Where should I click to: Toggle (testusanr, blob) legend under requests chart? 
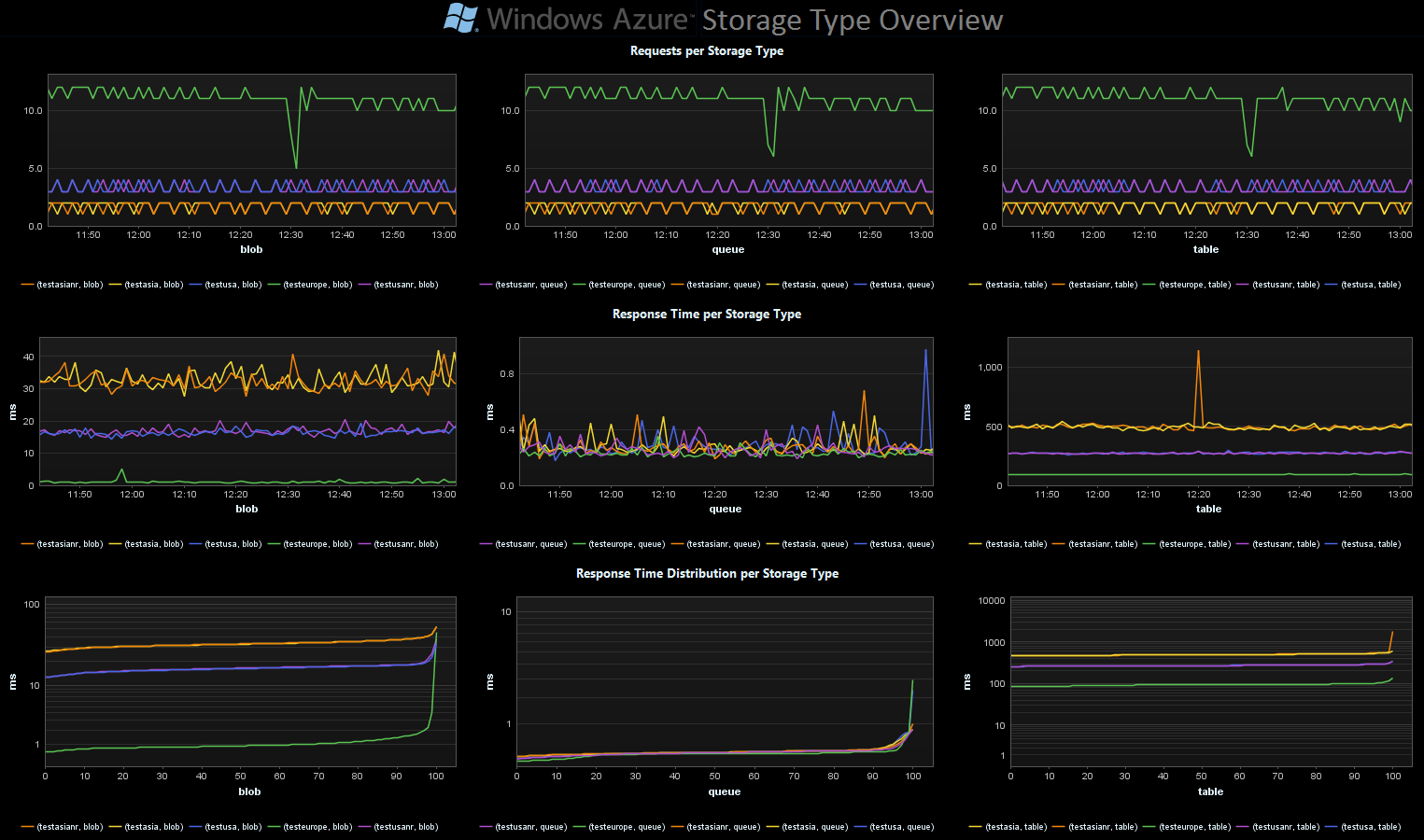399,285
